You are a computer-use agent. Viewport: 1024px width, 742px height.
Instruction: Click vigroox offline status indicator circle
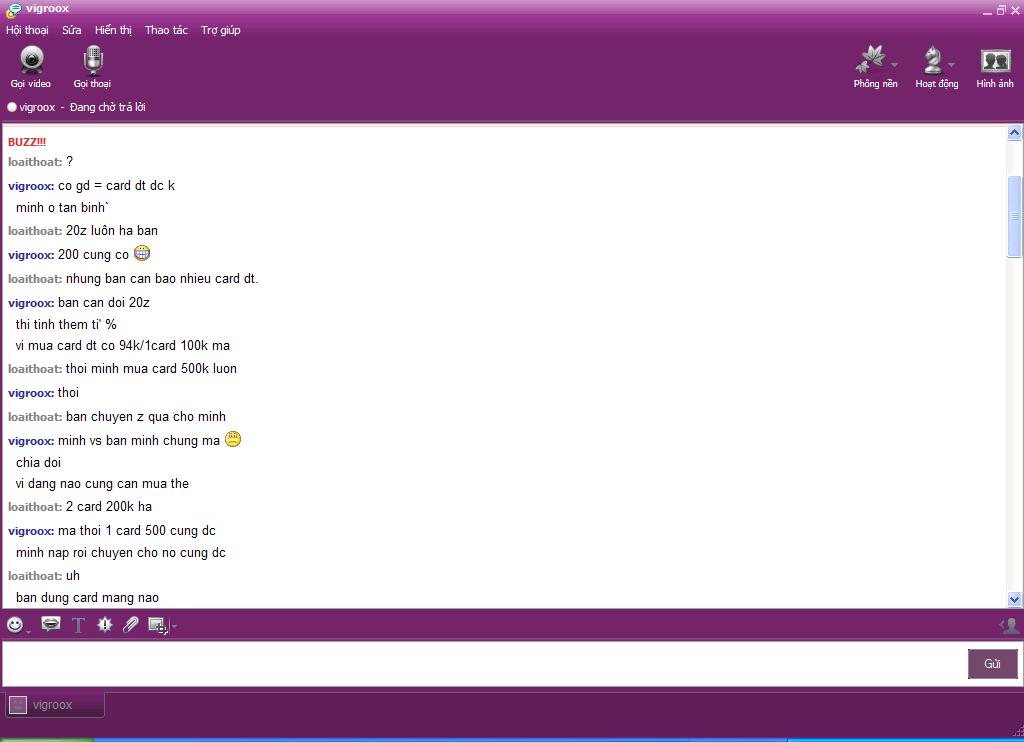(12, 107)
